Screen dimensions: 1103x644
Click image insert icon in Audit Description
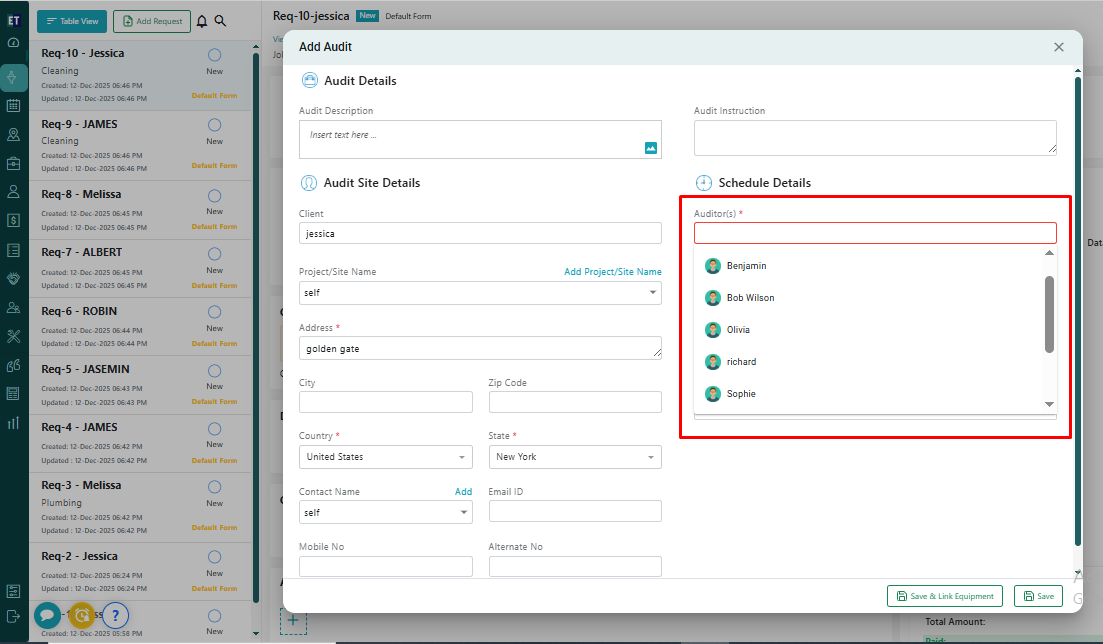651,148
